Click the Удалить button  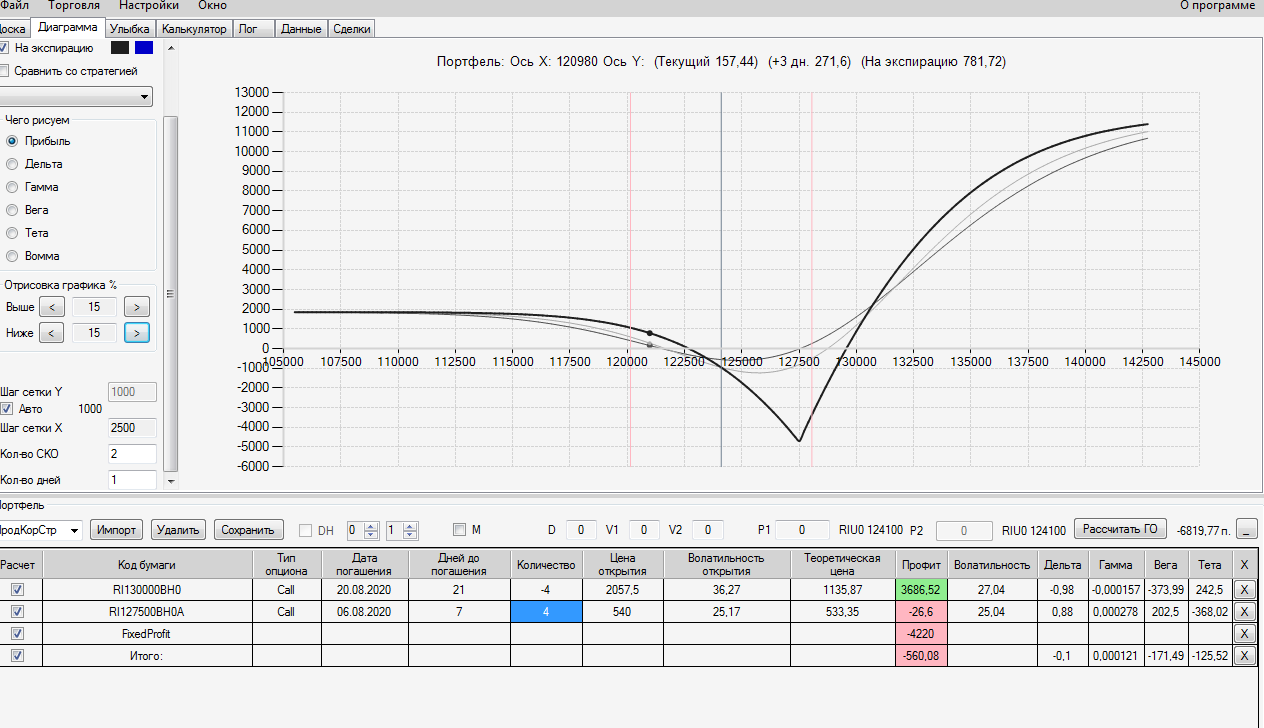pos(179,529)
